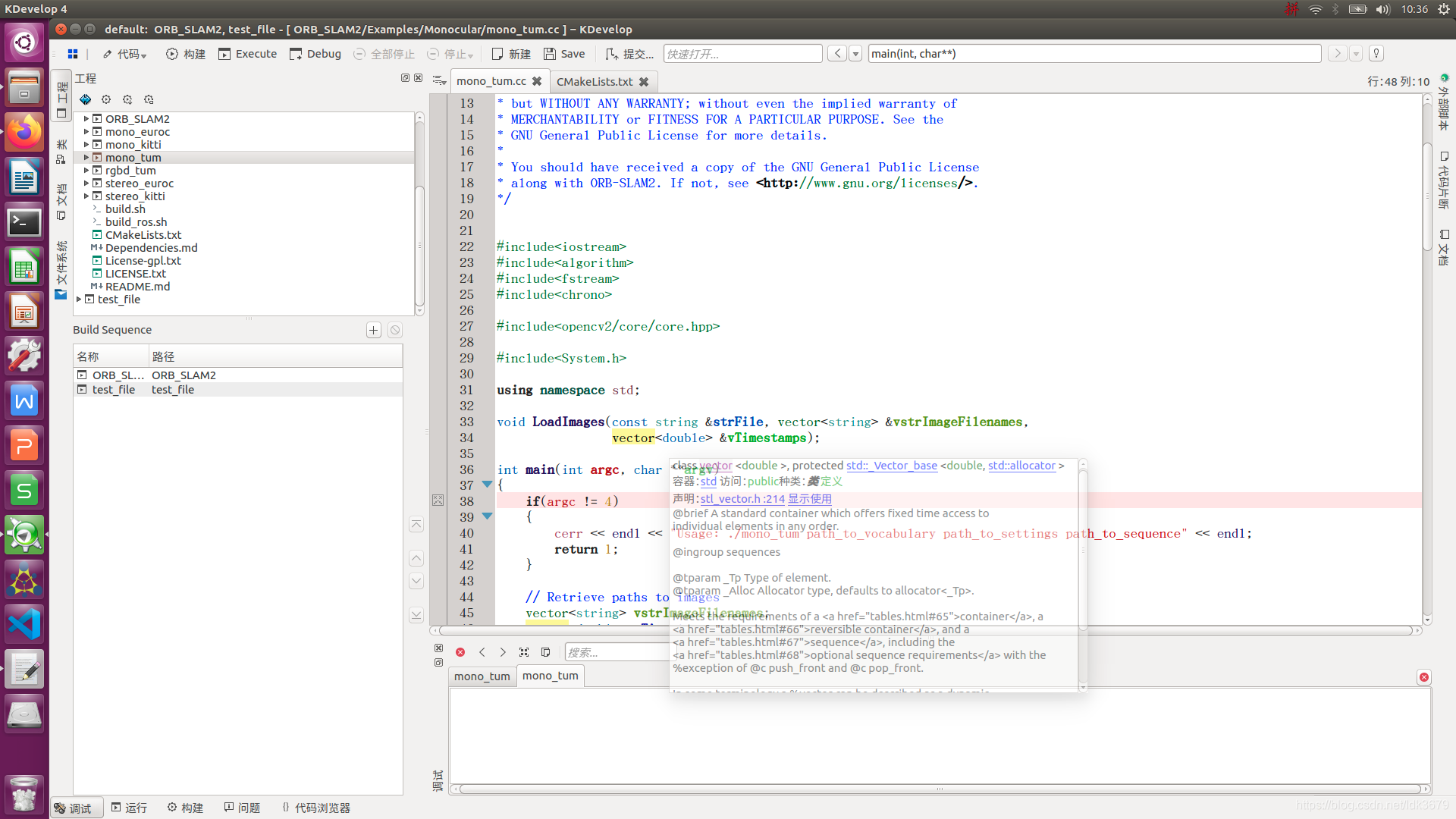The height and width of the screenshot is (819, 1456).
Task: Close the CMakeLists.txt tab
Action: [x=644, y=81]
